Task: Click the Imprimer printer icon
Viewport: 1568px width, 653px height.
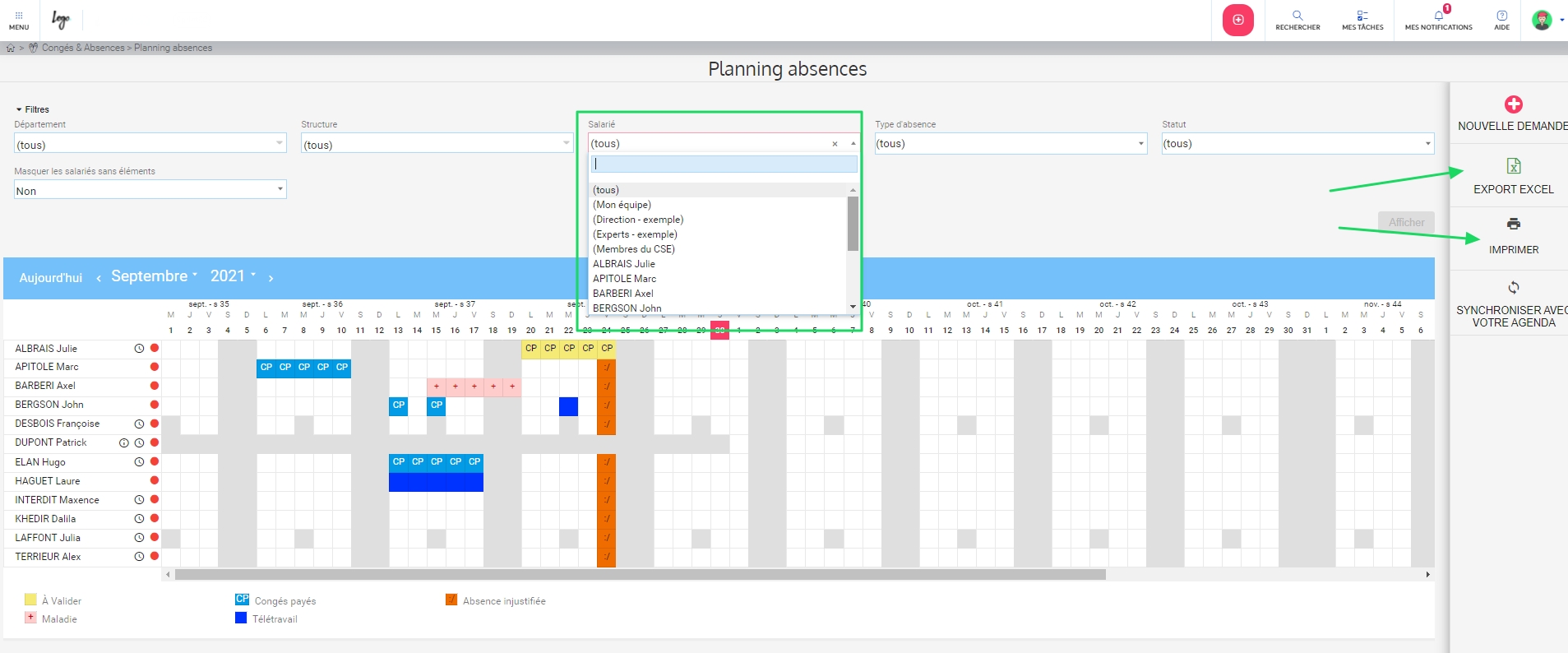Action: [1513, 224]
